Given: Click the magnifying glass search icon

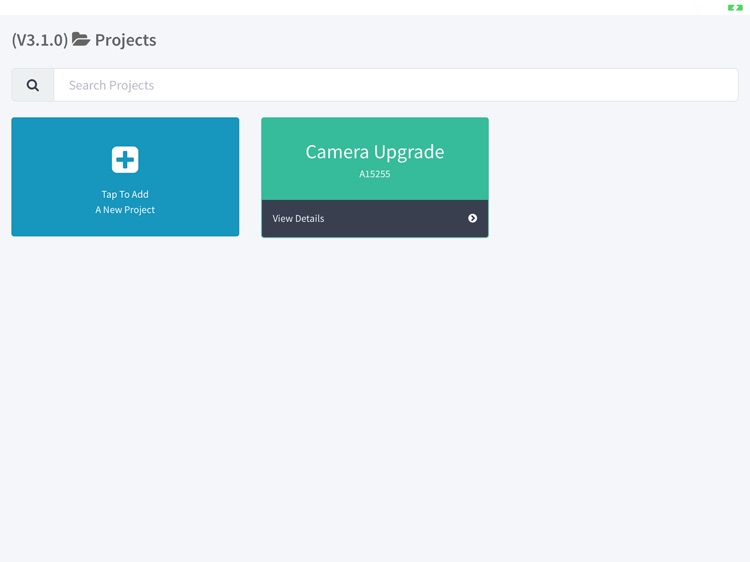Looking at the screenshot, I should point(33,85).
